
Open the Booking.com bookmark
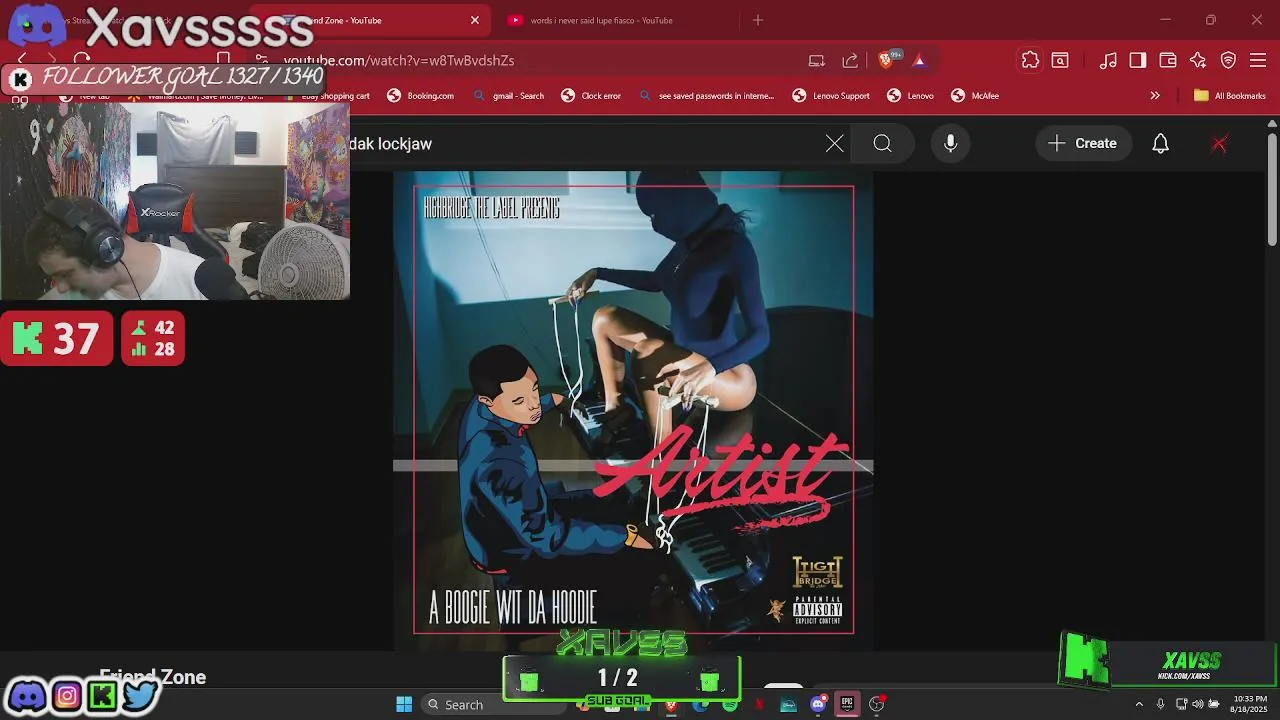tap(421, 96)
